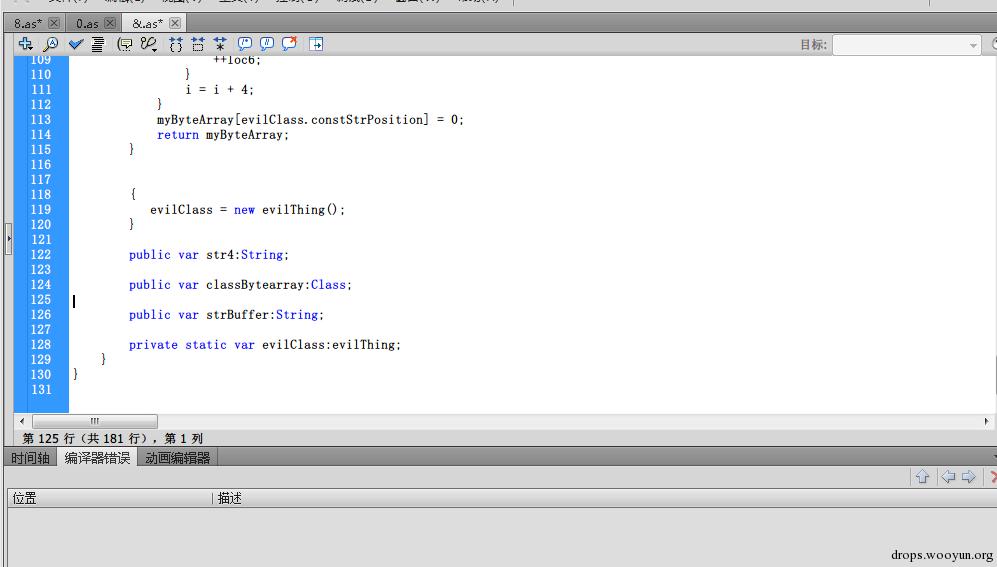Click the 描述 column header
Image resolution: width=997 pixels, height=567 pixels.
230,498
